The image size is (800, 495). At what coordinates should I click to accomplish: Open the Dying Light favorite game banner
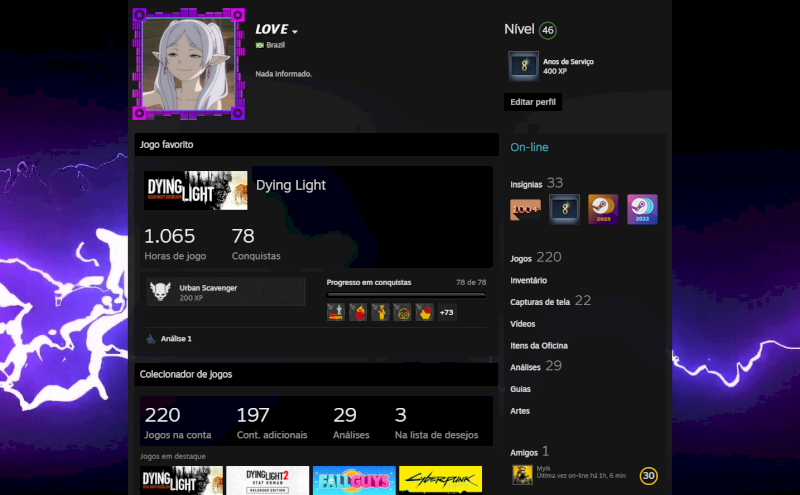click(x=195, y=190)
